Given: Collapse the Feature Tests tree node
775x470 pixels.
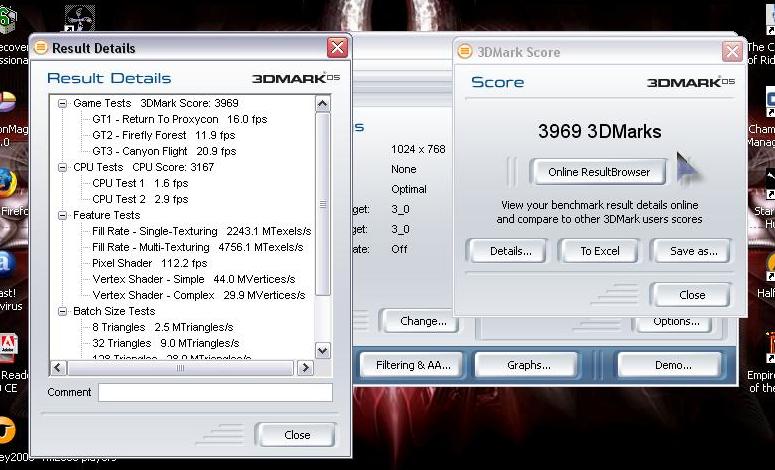Looking at the screenshot, I should coord(63,215).
